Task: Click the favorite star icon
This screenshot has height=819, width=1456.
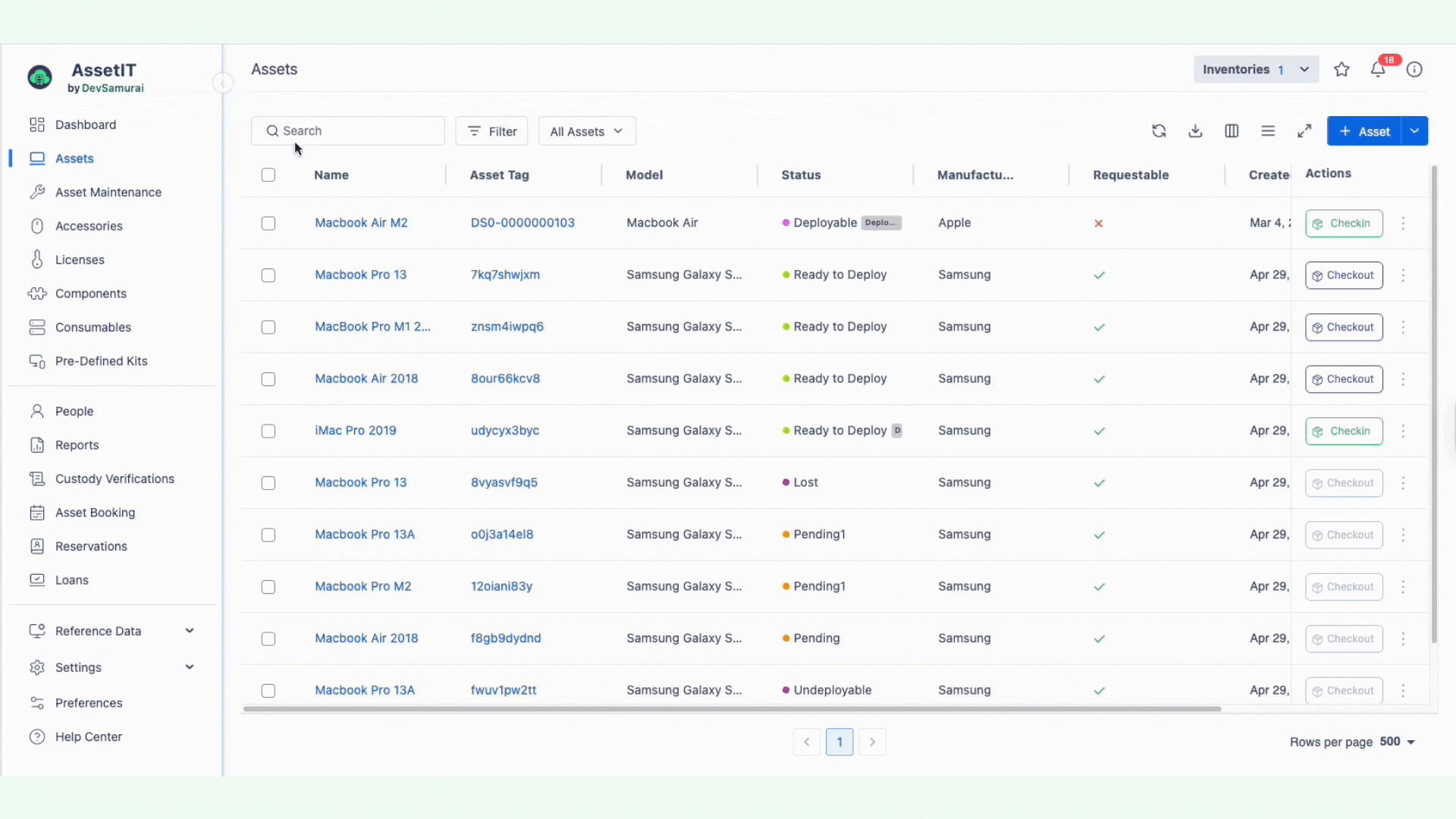Action: click(1341, 69)
